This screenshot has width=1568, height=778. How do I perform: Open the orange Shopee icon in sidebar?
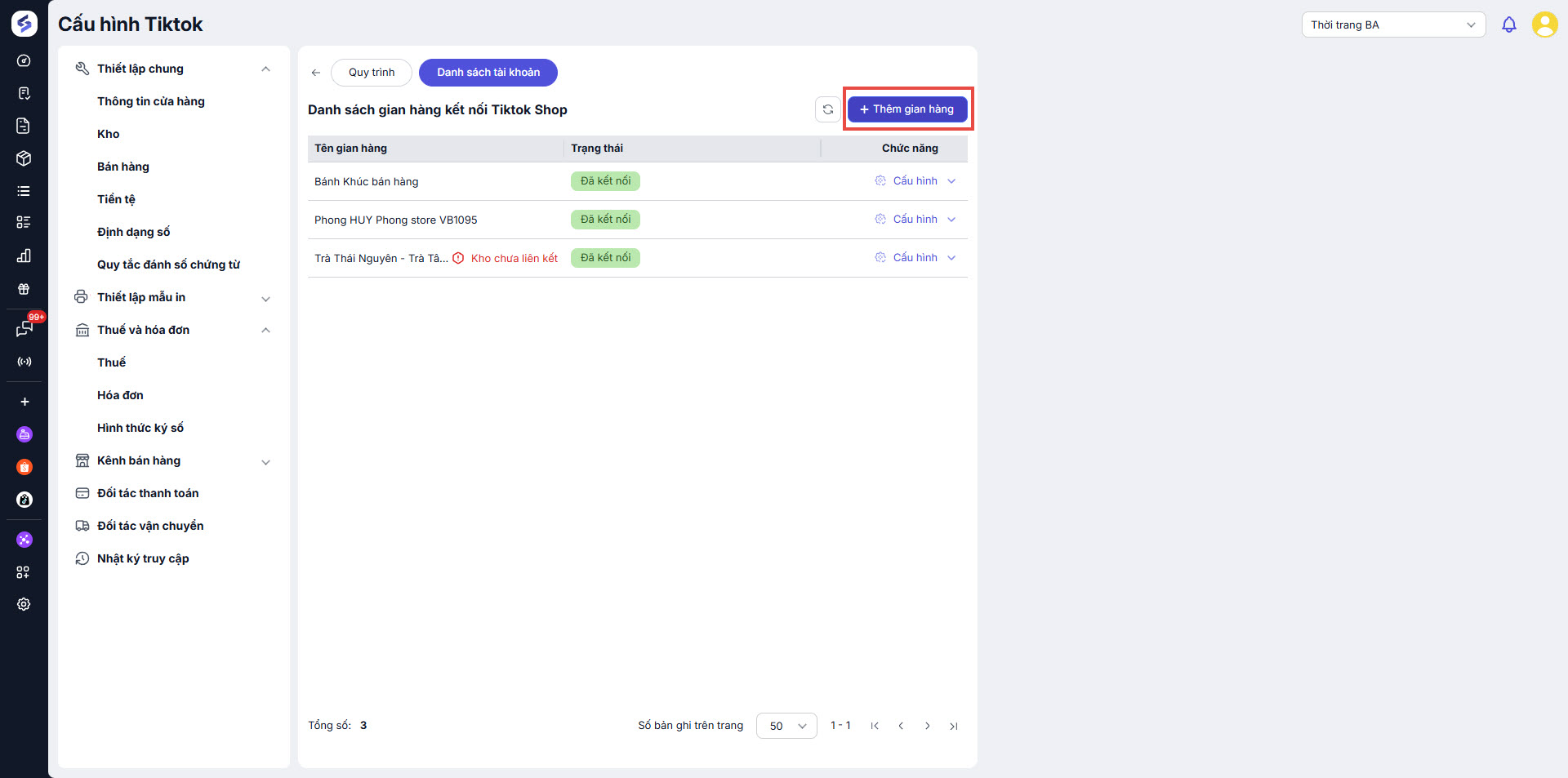coord(24,467)
